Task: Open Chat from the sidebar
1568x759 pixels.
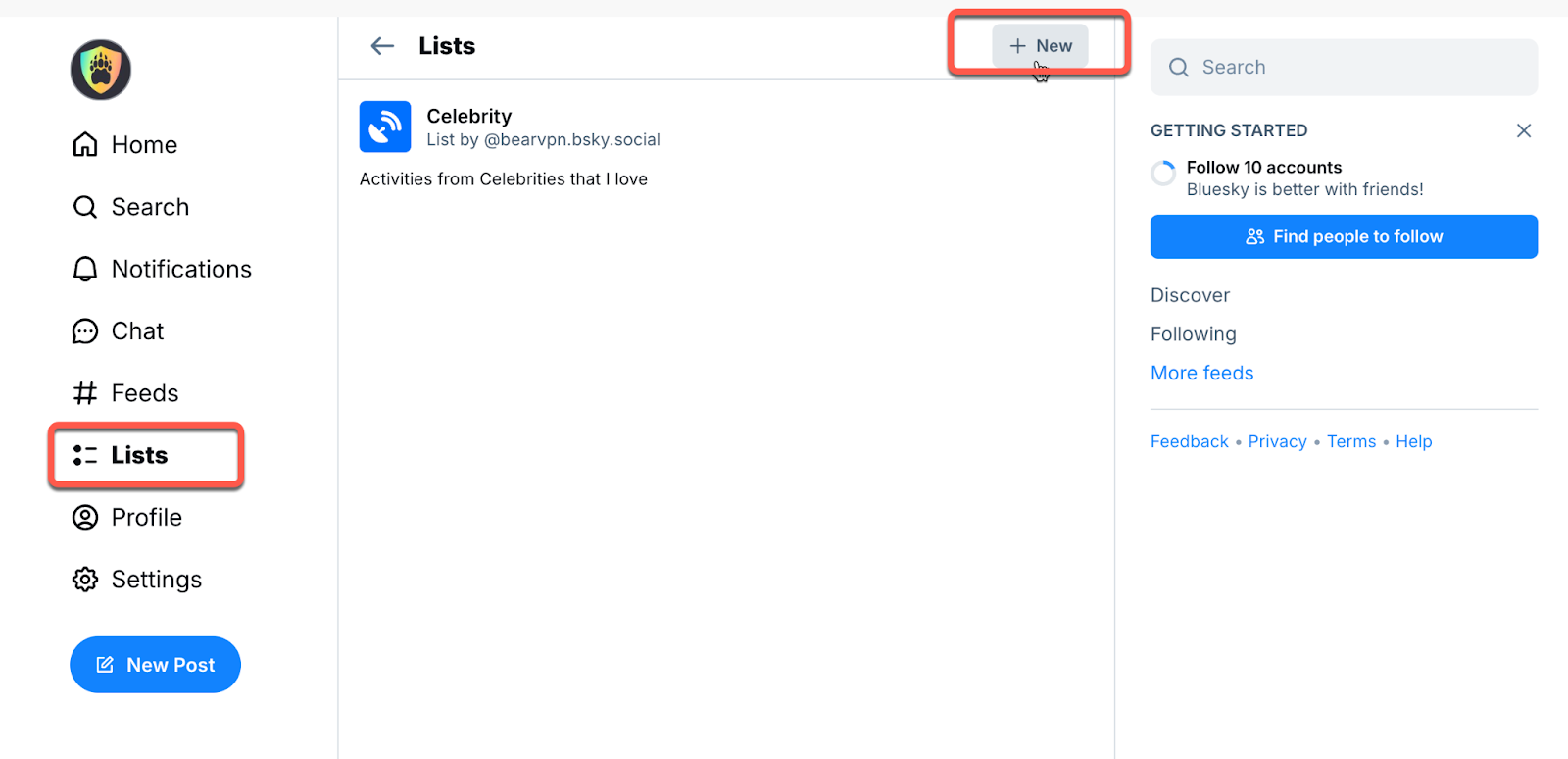Action: [118, 331]
